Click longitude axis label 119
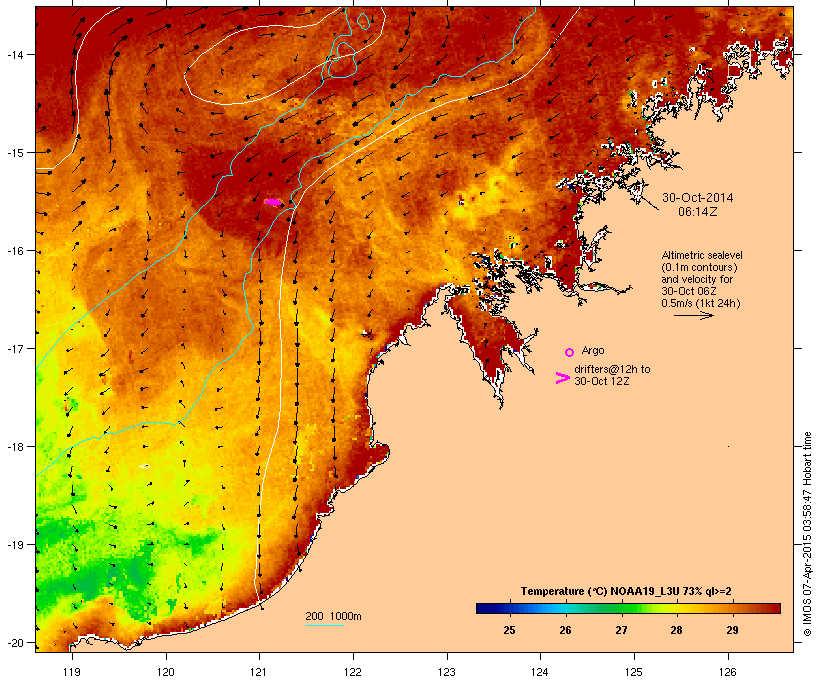This screenshot has height=680, width=820. [72, 672]
